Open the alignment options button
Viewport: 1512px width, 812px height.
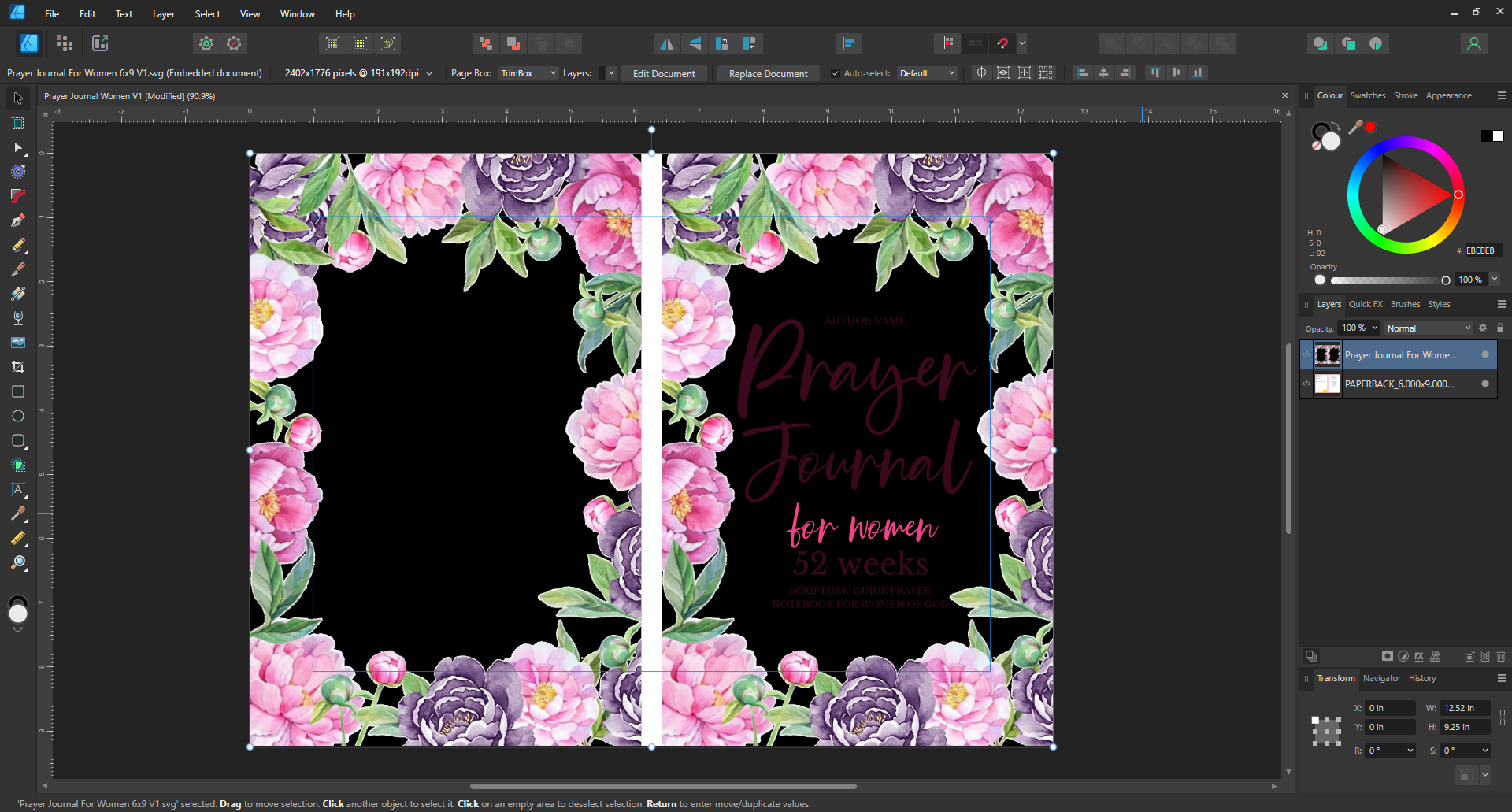pos(848,43)
